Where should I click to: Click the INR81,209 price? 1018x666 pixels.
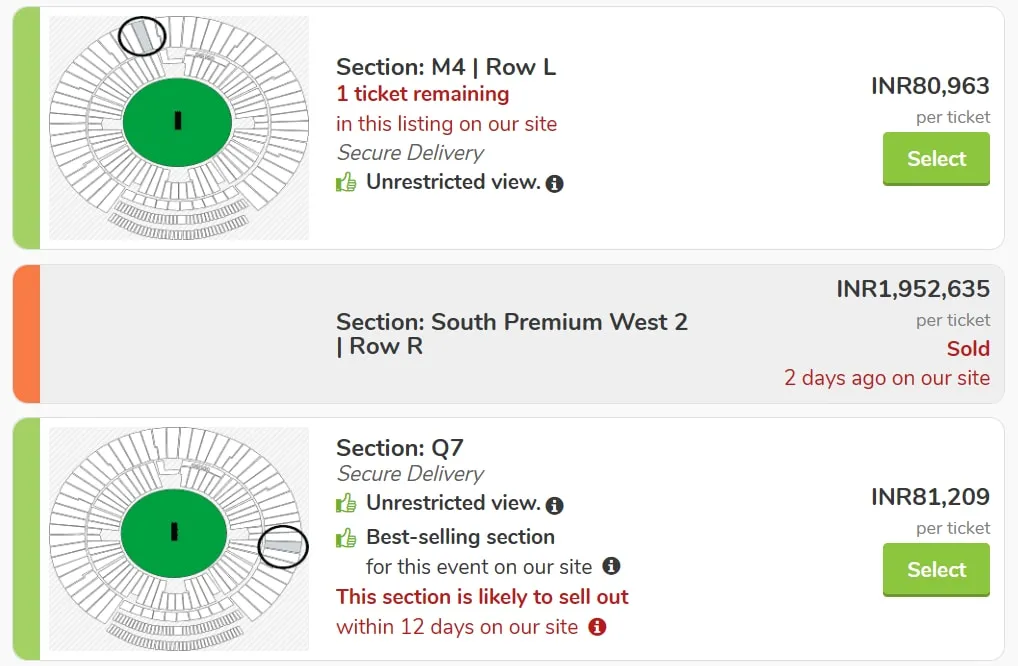tap(930, 497)
